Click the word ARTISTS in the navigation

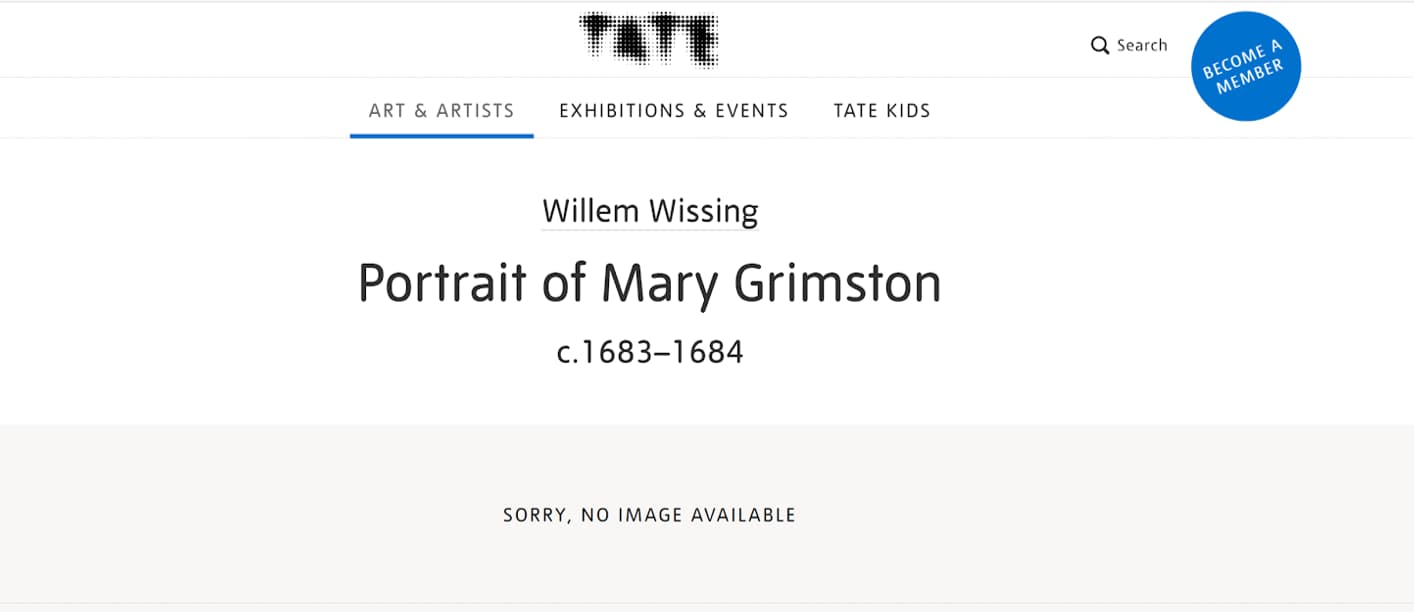[x=474, y=111]
